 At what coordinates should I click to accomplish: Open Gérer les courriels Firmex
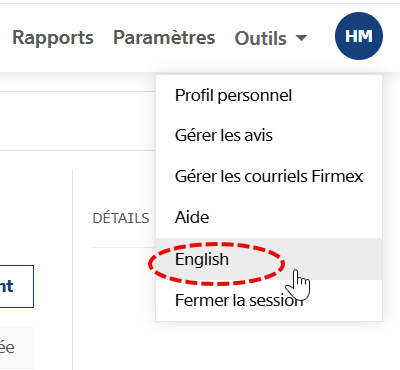(269, 176)
